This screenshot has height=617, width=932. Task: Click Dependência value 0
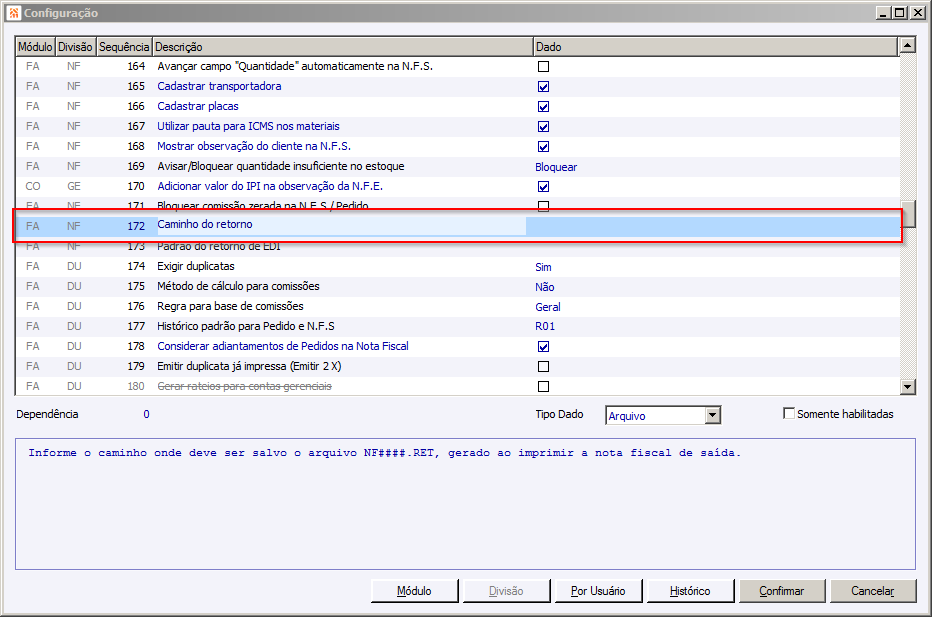(146, 414)
